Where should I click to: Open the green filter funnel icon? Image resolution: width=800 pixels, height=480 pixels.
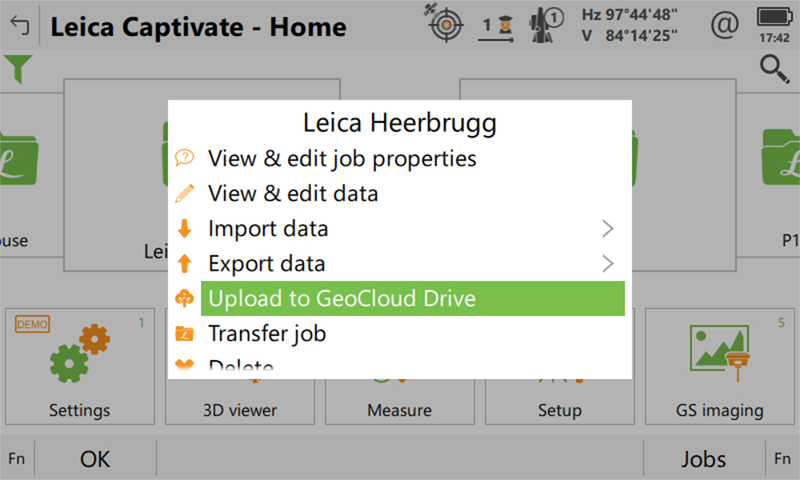[x=17, y=69]
